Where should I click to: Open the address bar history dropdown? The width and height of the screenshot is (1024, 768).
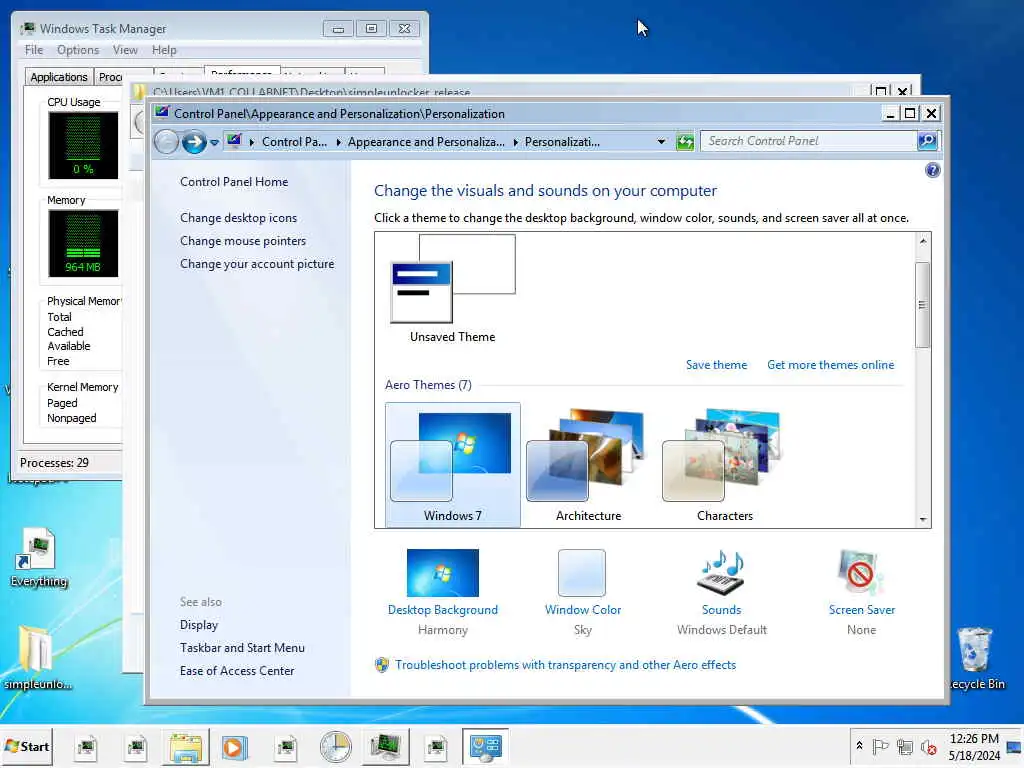click(661, 142)
